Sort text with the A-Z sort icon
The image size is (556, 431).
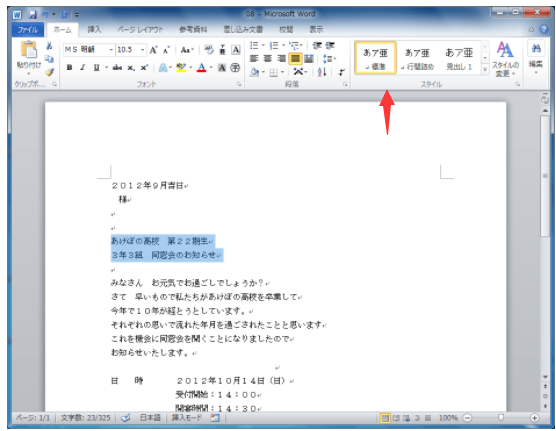322,72
